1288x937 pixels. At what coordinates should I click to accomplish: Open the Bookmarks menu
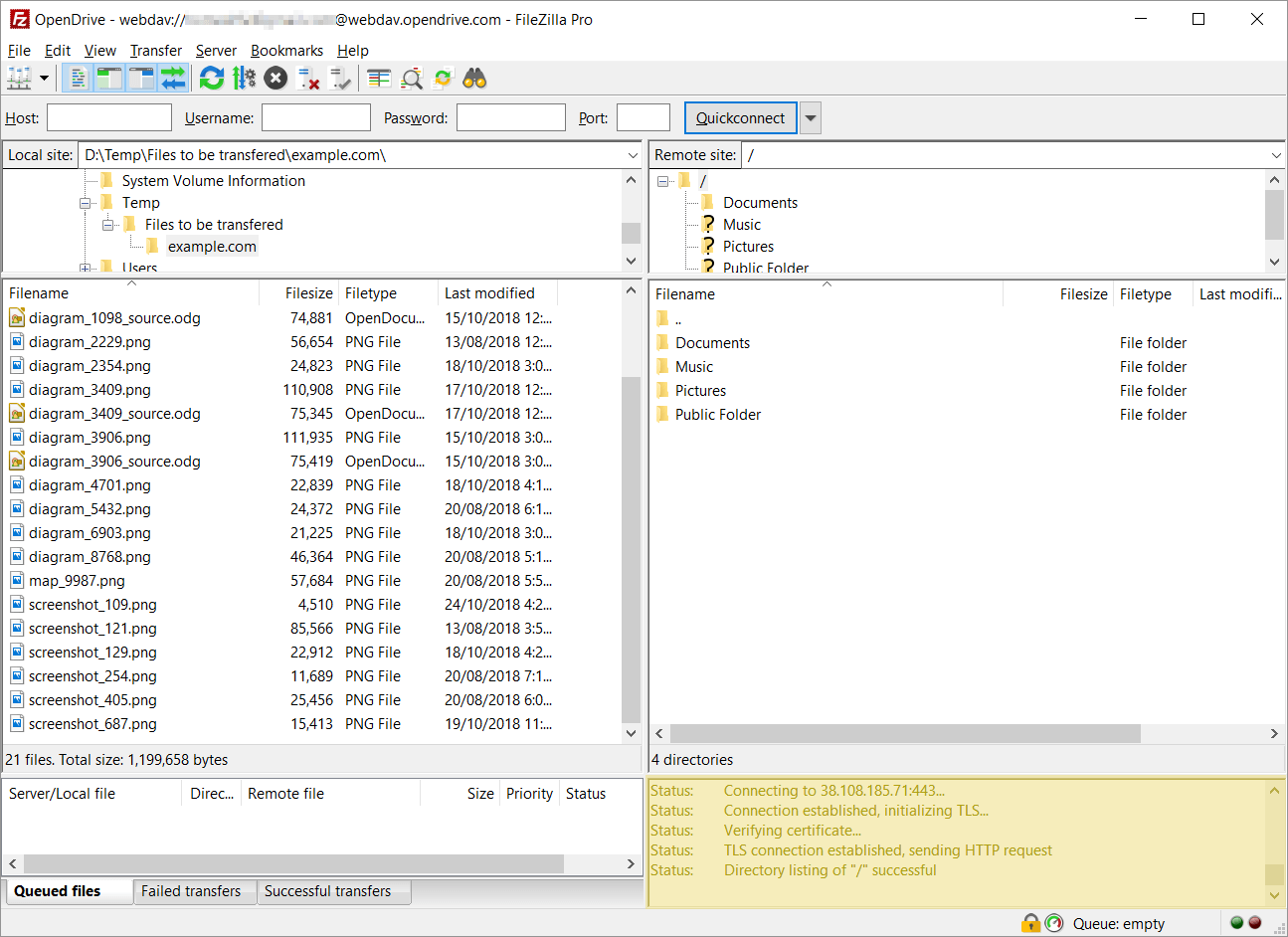click(286, 50)
